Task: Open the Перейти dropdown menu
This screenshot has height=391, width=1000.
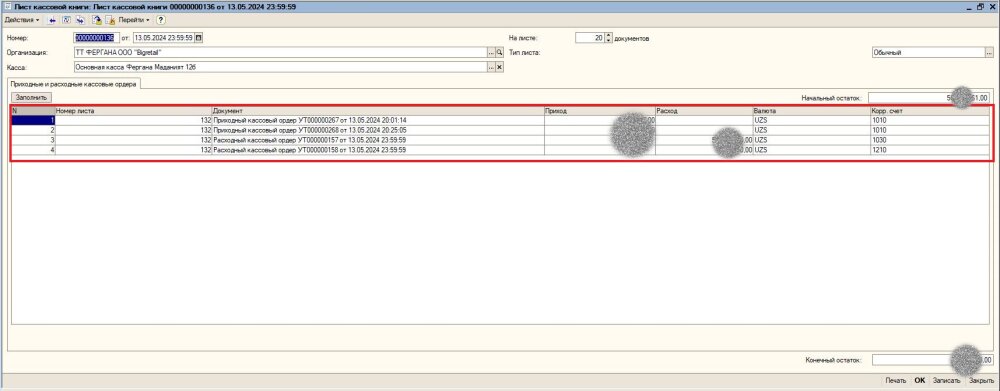Action: [x=134, y=20]
